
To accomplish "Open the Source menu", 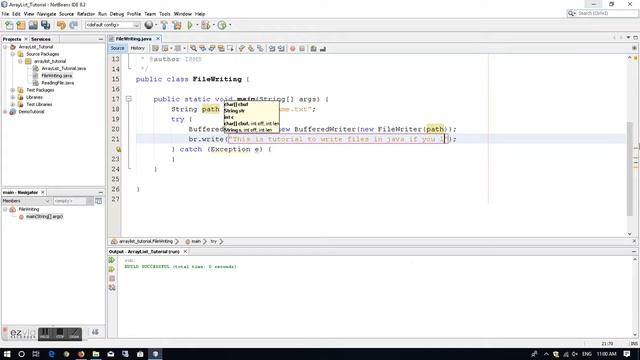I will click(67, 14).
